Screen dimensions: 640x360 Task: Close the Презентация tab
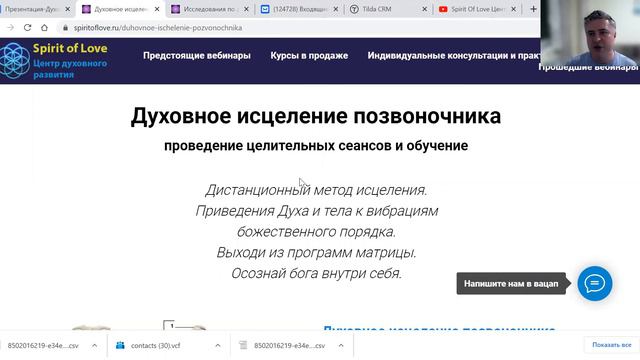tap(68, 9)
